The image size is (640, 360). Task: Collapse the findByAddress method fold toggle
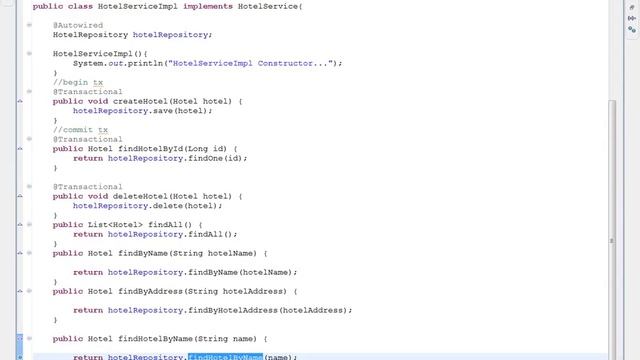pos(29,291)
